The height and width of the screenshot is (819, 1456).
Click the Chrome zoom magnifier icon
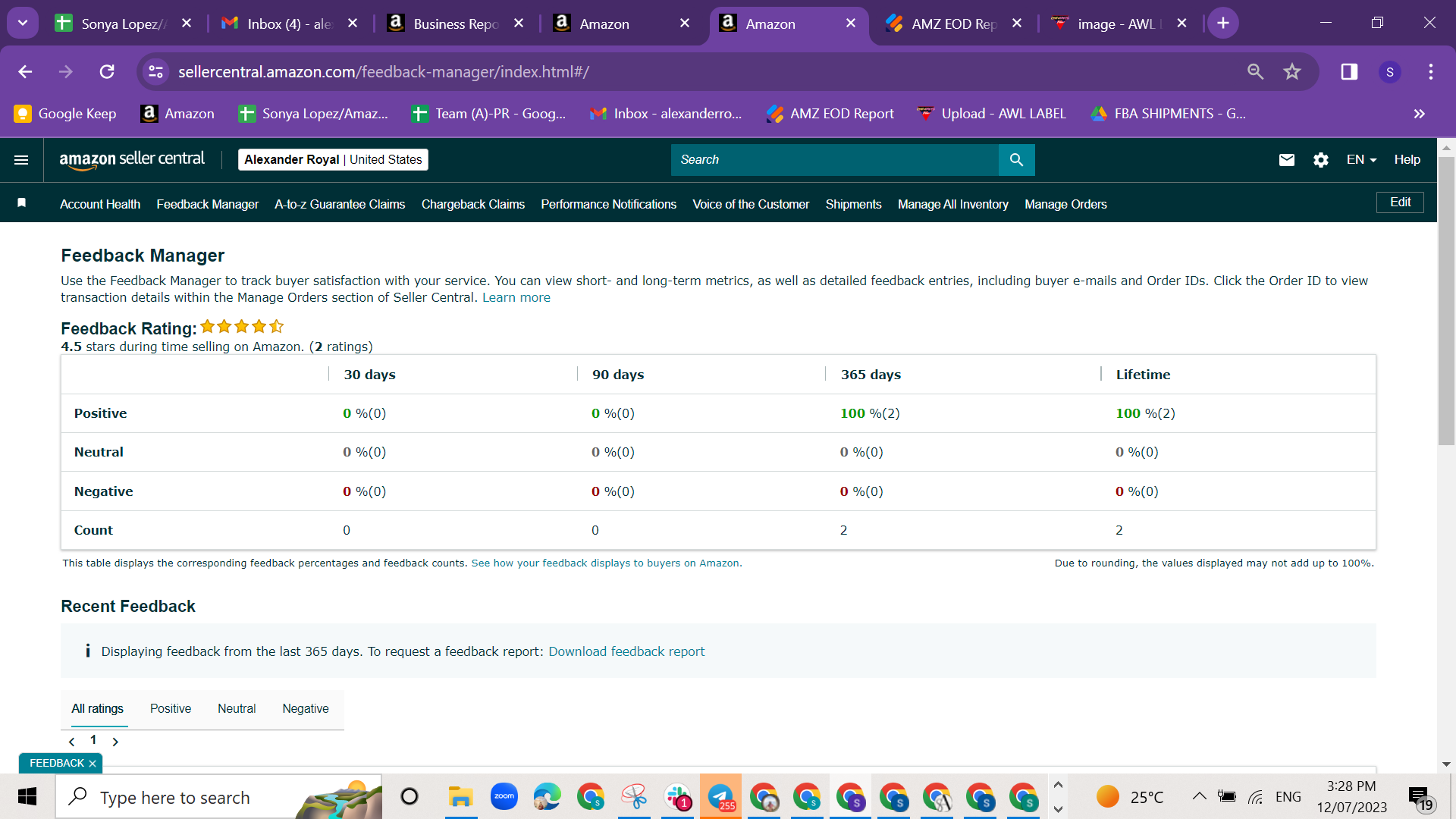click(x=1256, y=71)
